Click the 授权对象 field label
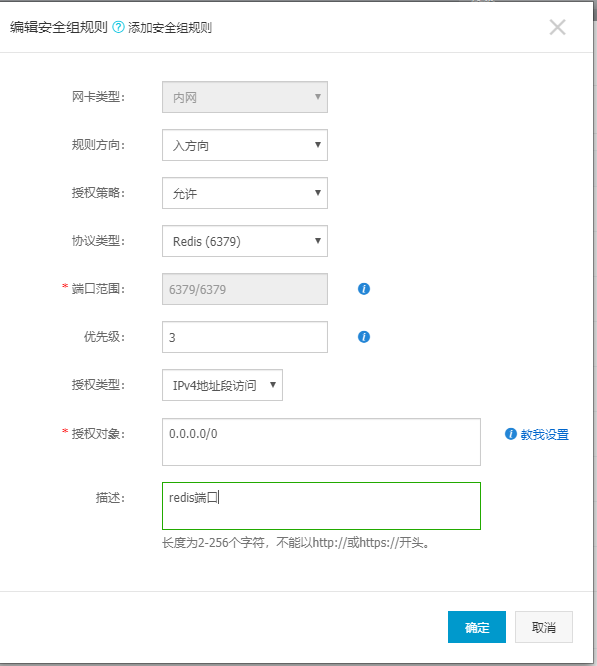Image resolution: width=597 pixels, height=666 pixels. coord(98,434)
